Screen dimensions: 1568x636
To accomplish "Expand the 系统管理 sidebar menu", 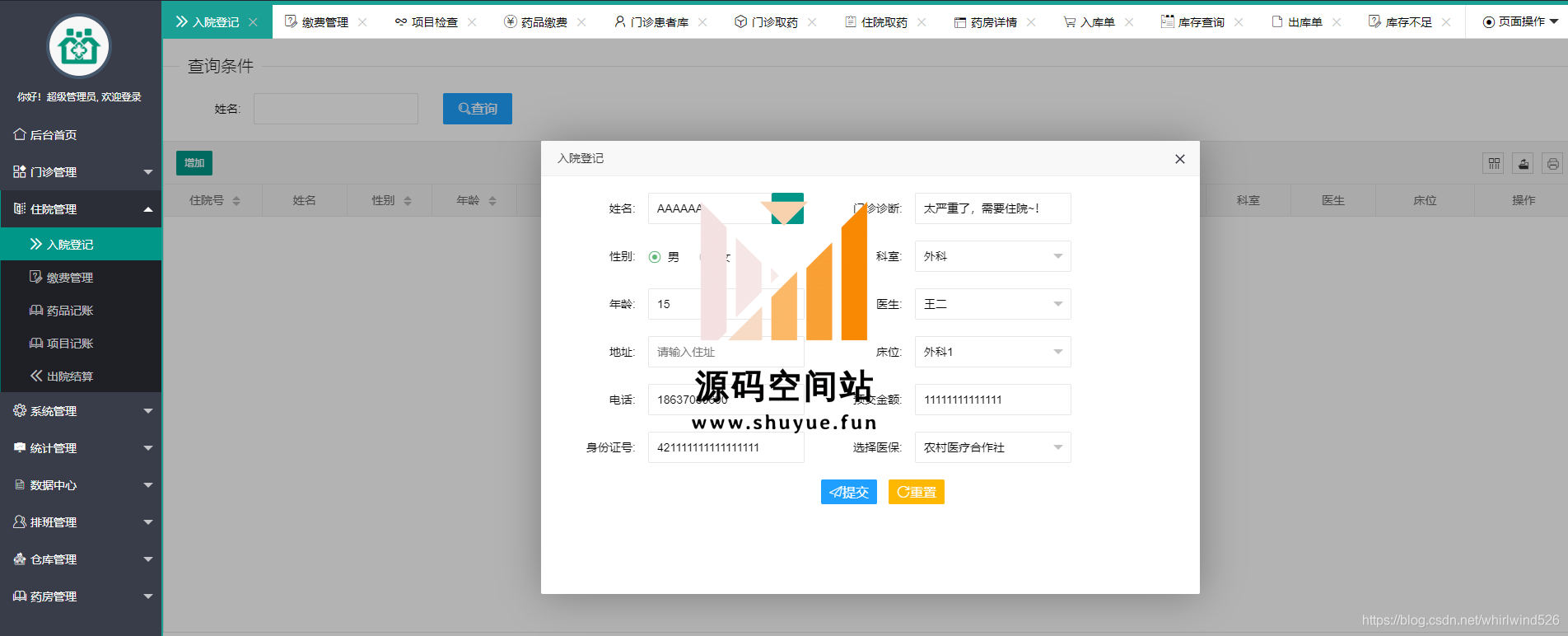I will (81, 410).
